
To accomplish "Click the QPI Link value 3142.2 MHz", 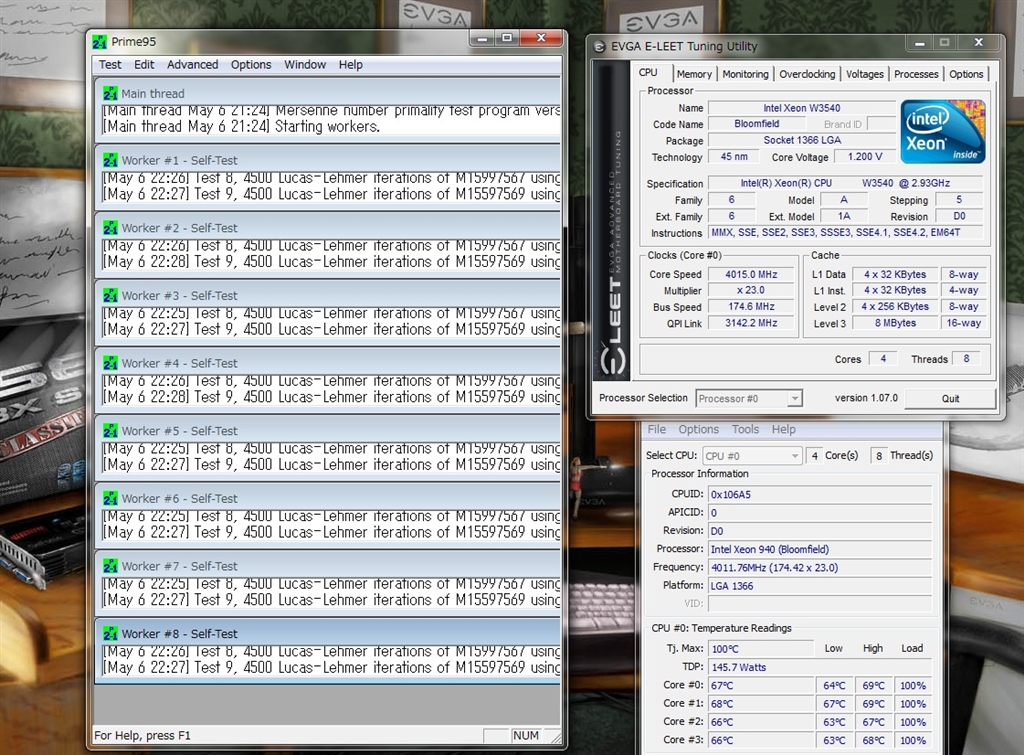I will [751, 323].
